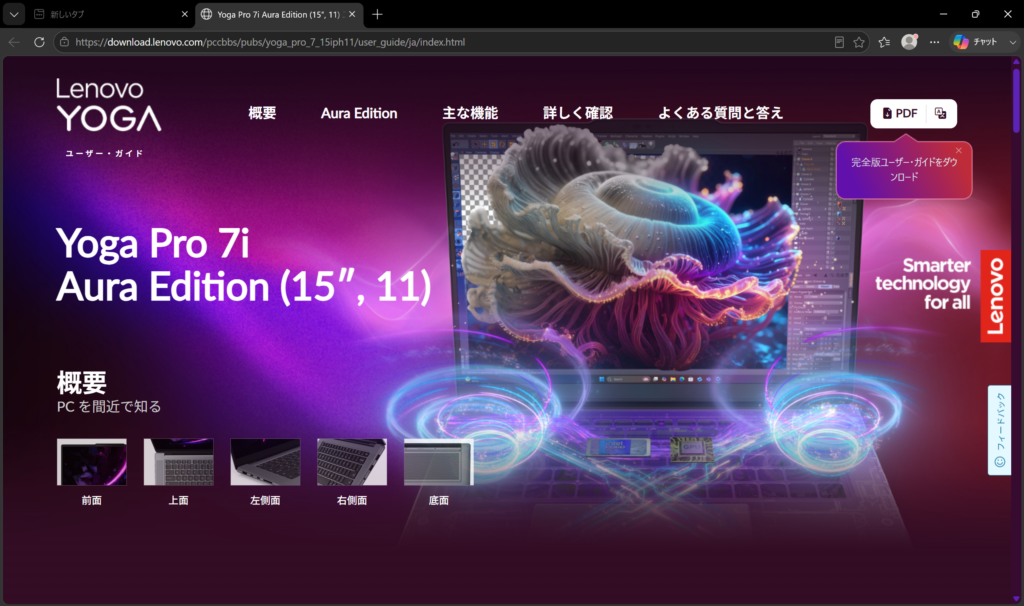Add this page to favorites star
Screen dimensions: 1024x606
[859, 42]
